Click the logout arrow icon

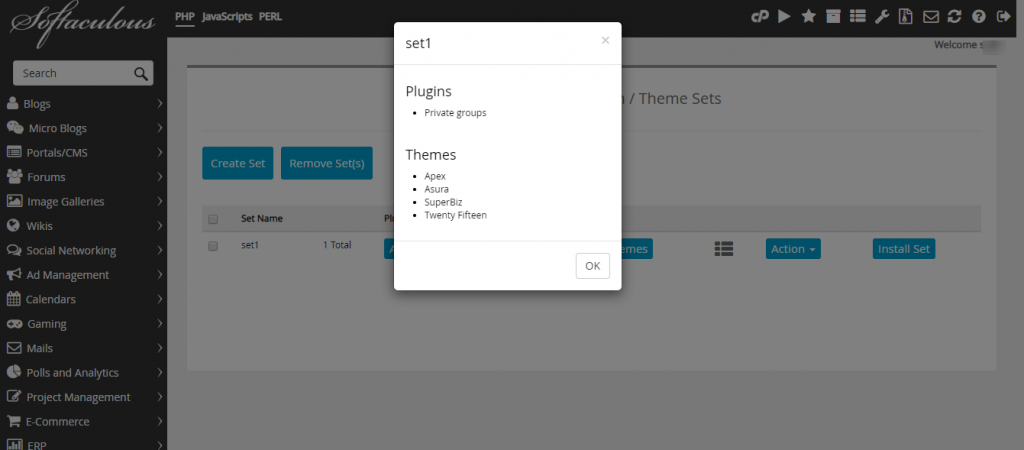tap(1004, 17)
